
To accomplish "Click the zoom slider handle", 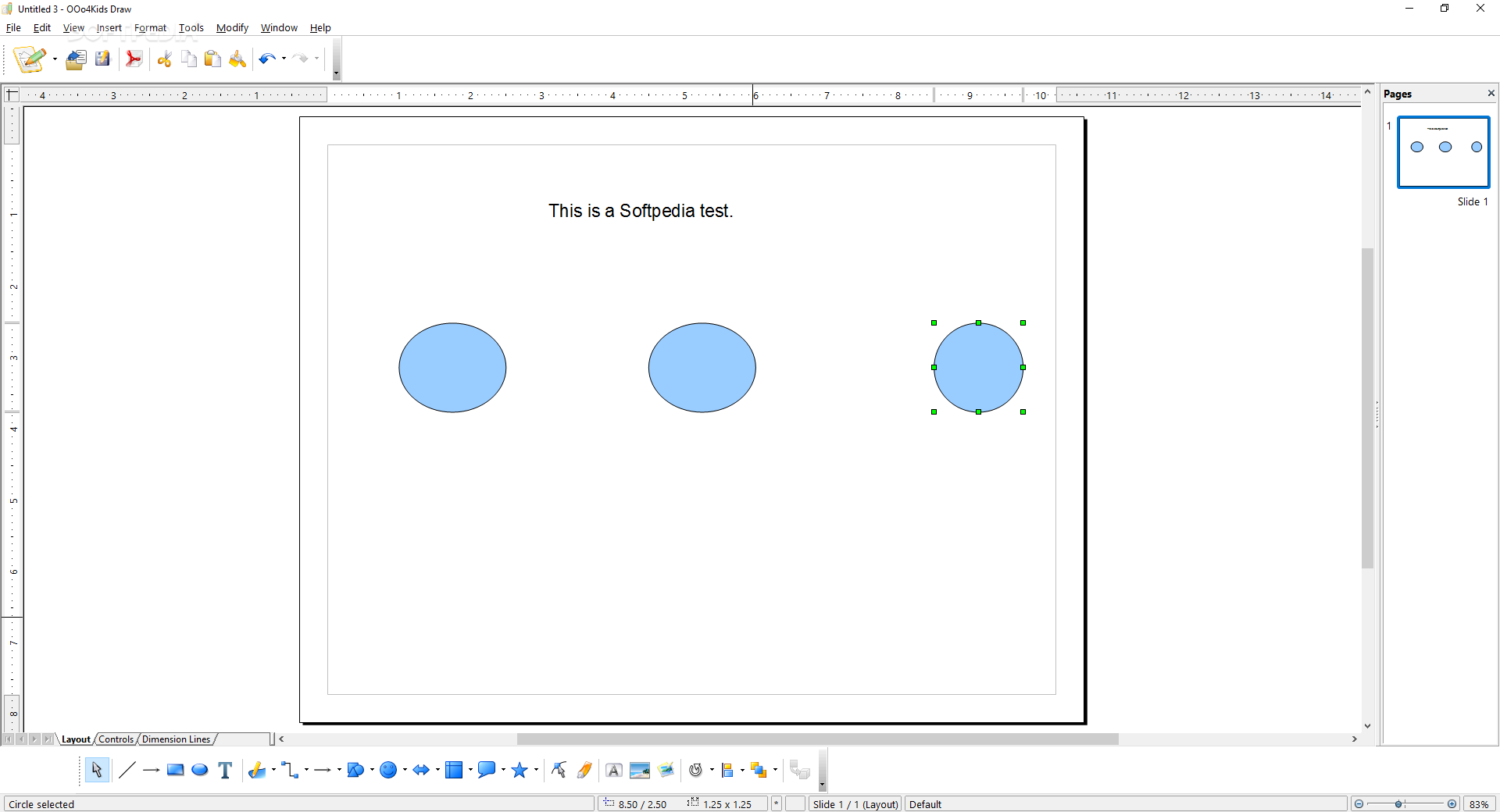I will pyautogui.click(x=1399, y=804).
